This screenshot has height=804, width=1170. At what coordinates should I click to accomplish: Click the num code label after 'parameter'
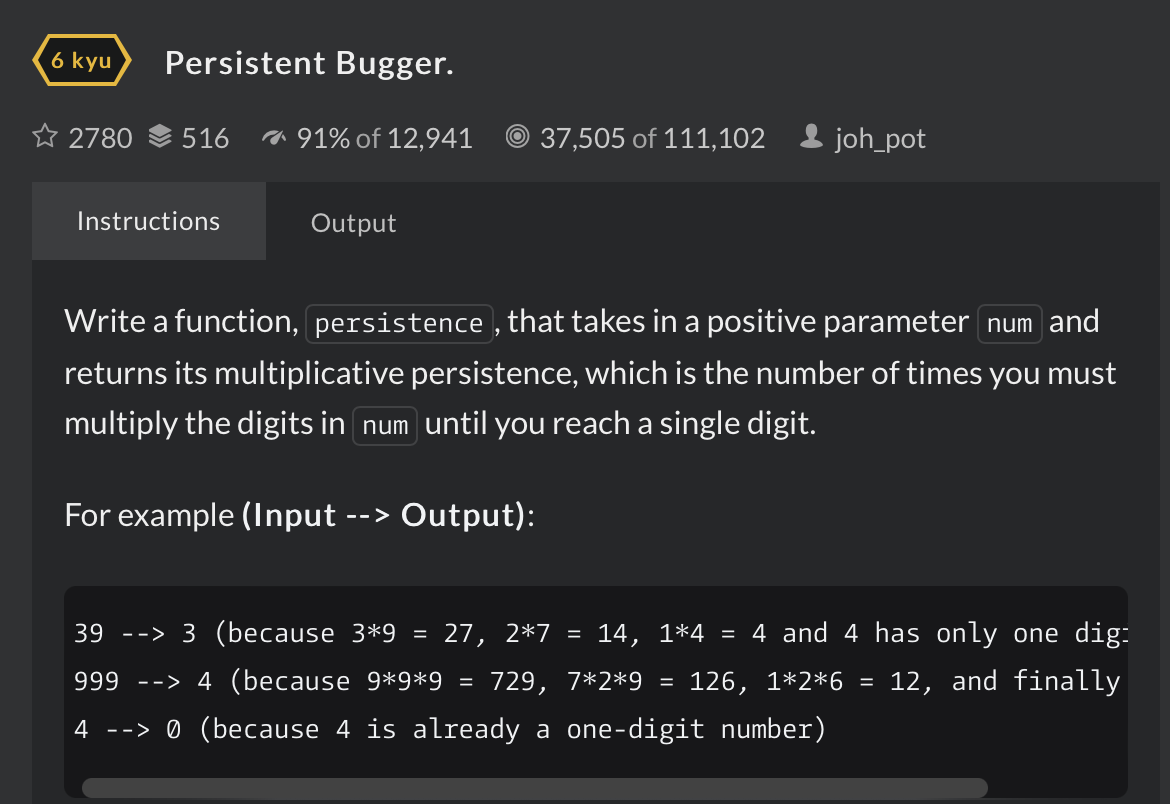[x=1009, y=323]
